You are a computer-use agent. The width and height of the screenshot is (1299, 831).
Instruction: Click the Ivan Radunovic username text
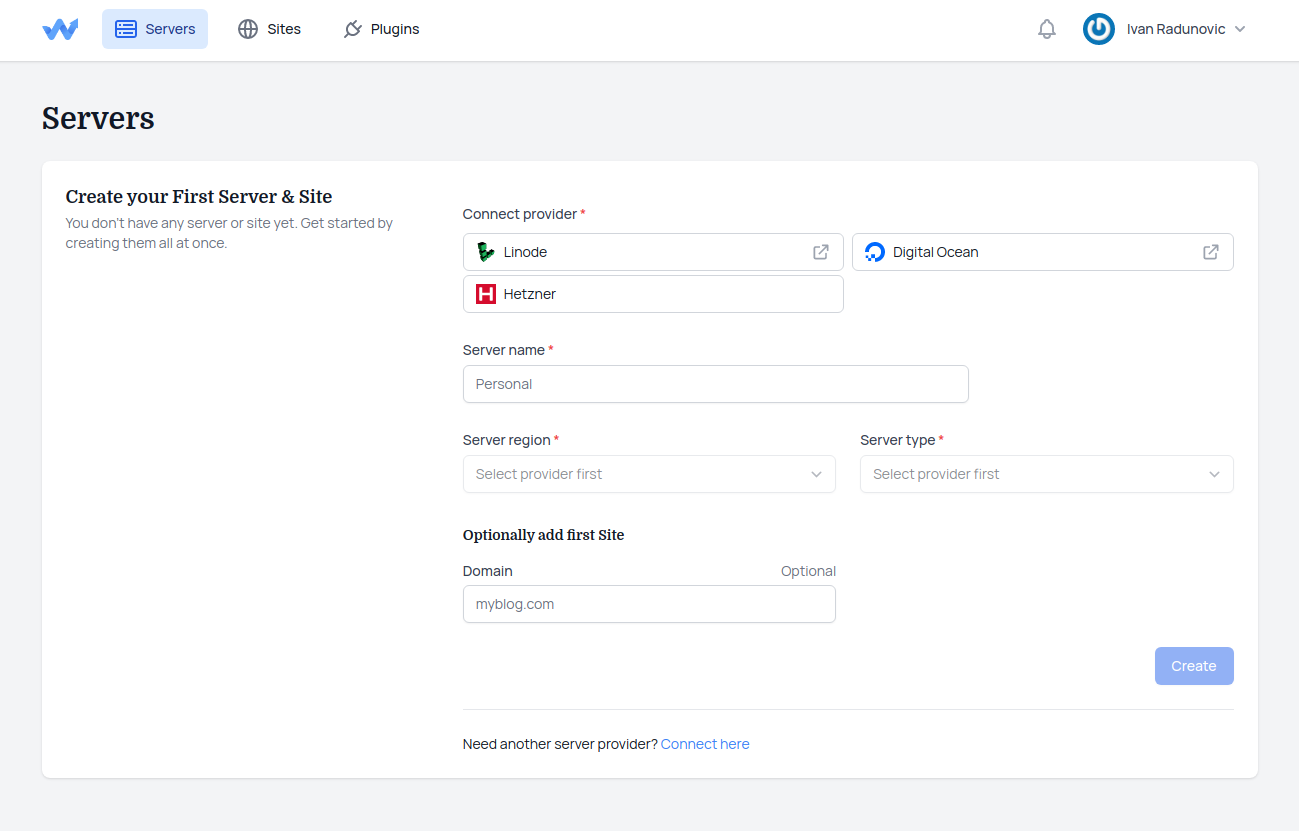(x=1176, y=29)
